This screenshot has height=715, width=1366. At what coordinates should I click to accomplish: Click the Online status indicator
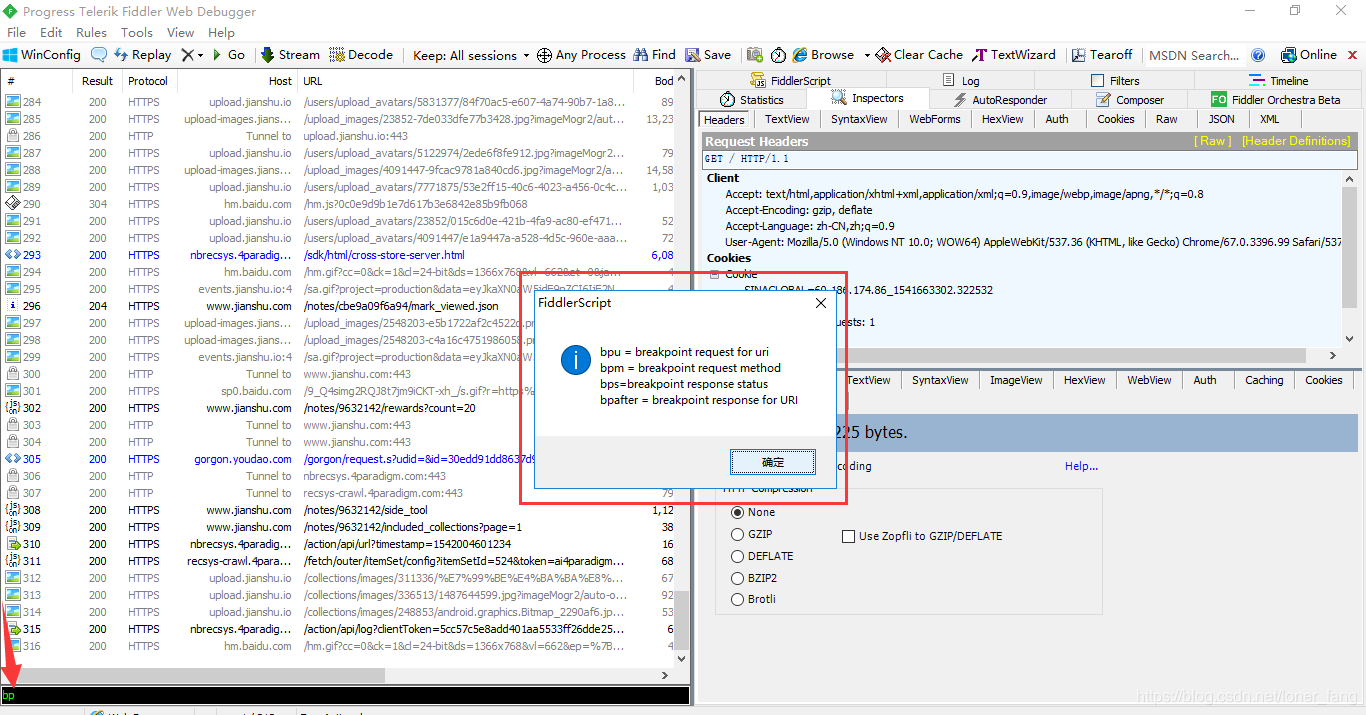1308,55
